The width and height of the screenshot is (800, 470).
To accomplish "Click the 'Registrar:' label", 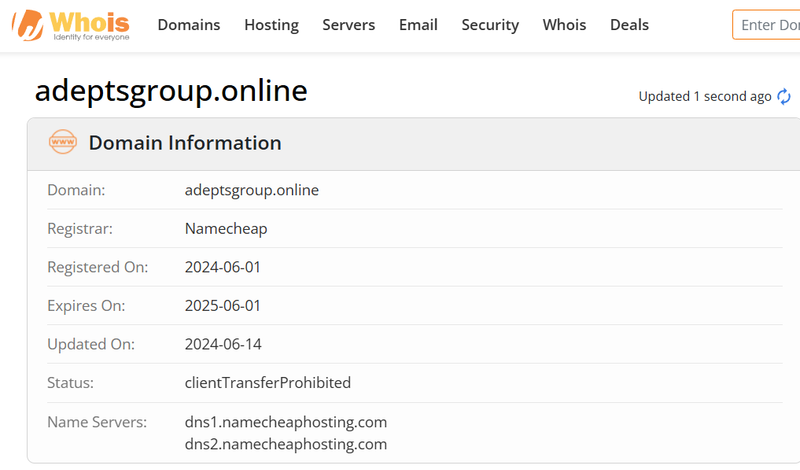I will pyautogui.click(x=80, y=229).
